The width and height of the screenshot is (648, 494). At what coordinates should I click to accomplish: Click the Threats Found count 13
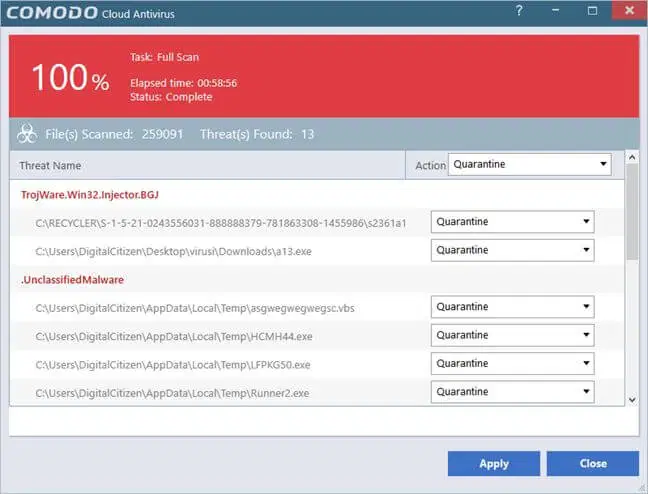pyautogui.click(x=307, y=134)
